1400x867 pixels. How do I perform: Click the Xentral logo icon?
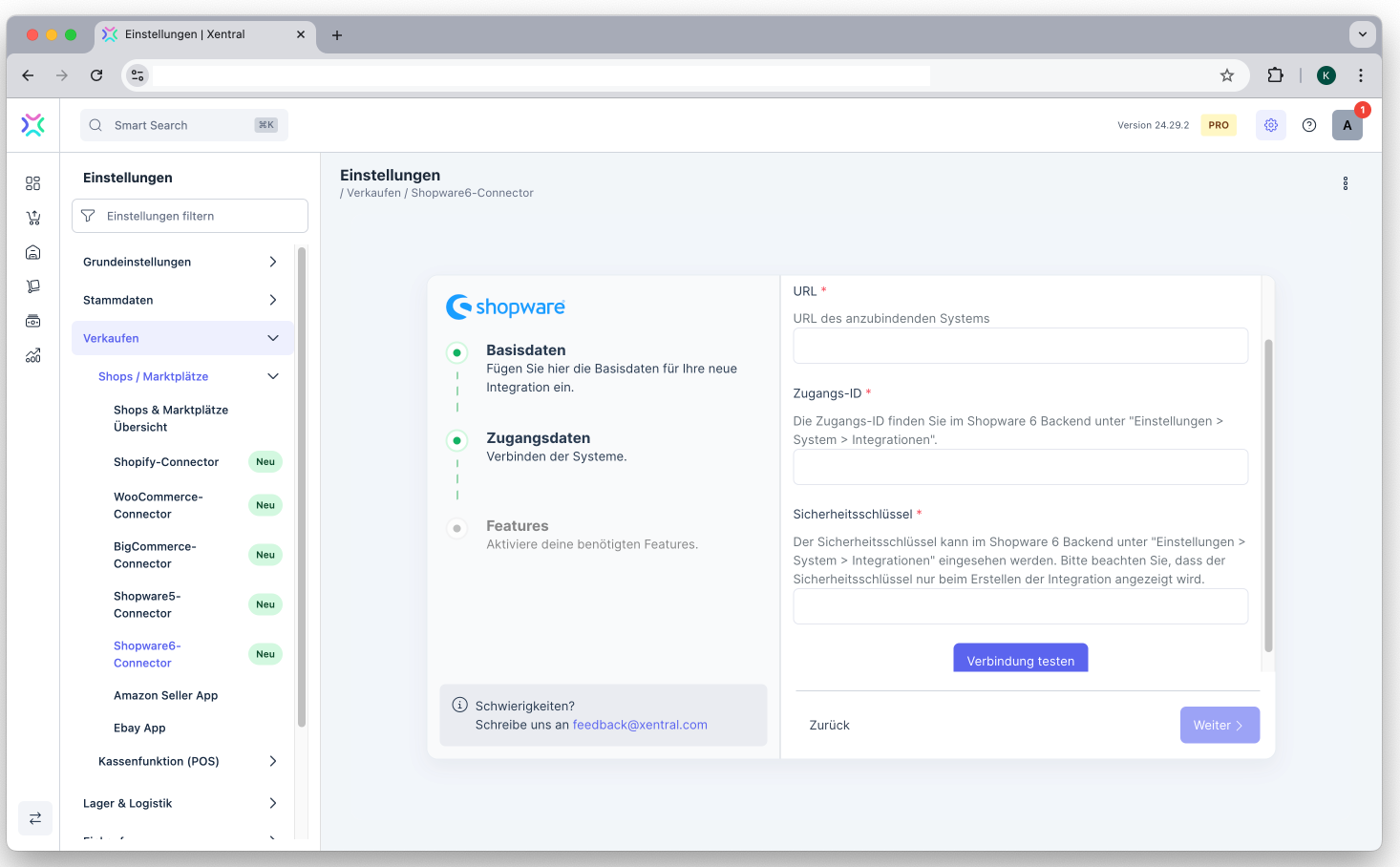click(33, 125)
